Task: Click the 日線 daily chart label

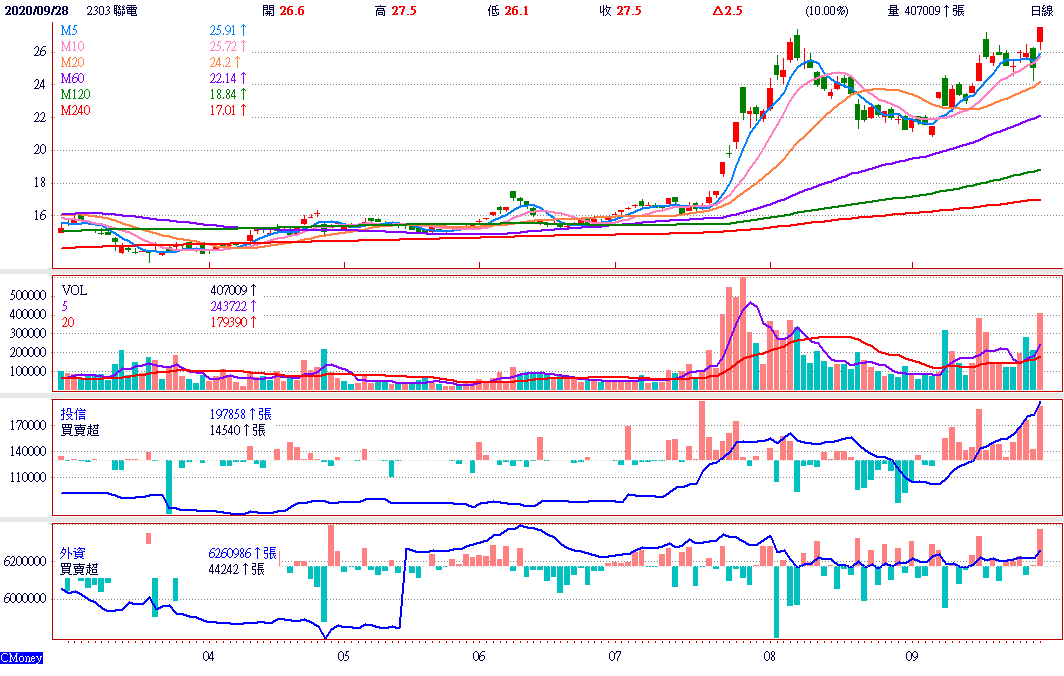Action: (1041, 10)
